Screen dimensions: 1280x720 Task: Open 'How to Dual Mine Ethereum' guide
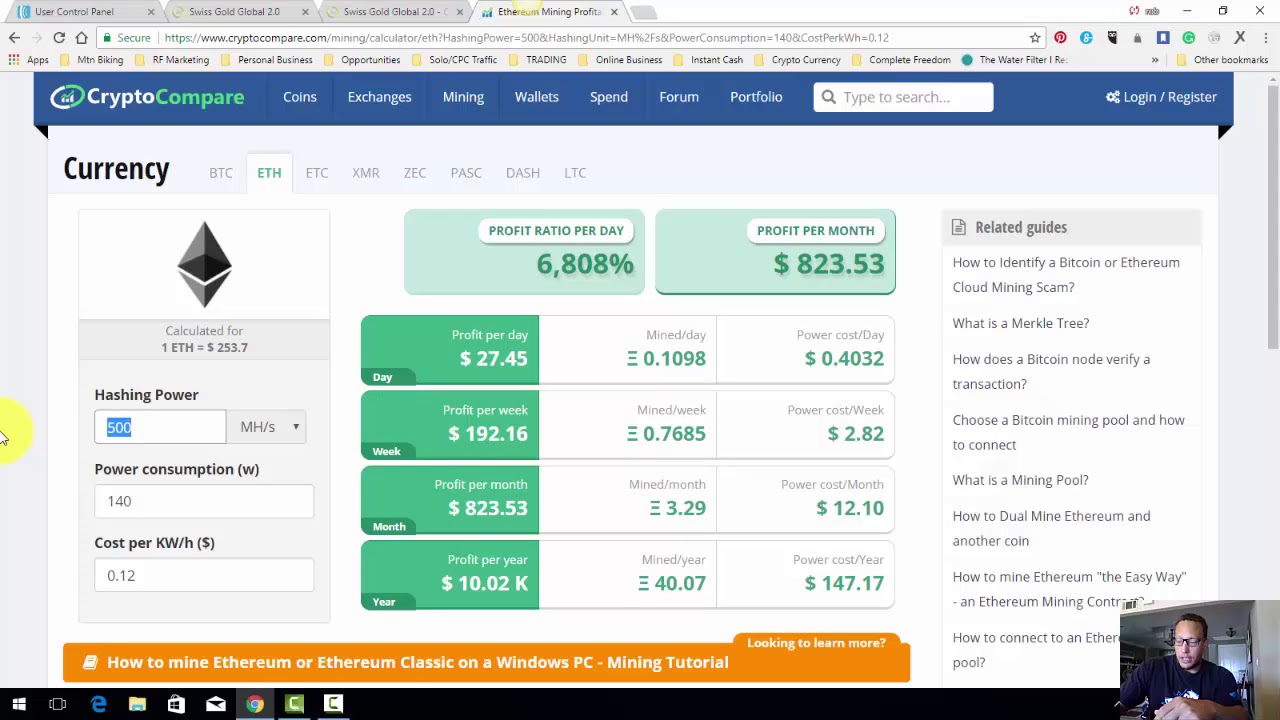[1051, 528]
